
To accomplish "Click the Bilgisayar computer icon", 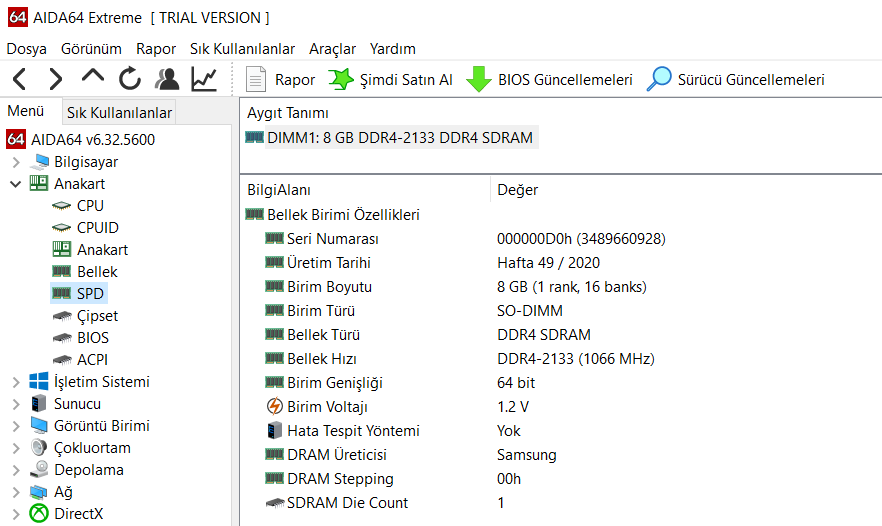I will 39,161.
